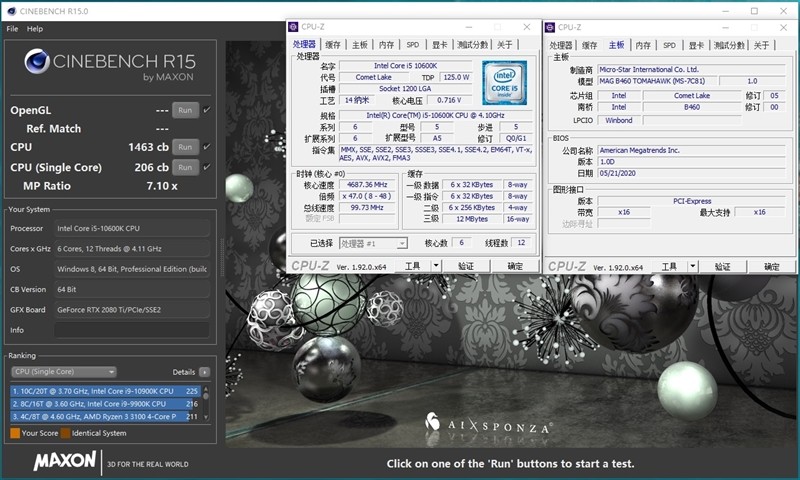
Task: Click the American Megatrends Inc. BIOS field
Action: click(691, 150)
